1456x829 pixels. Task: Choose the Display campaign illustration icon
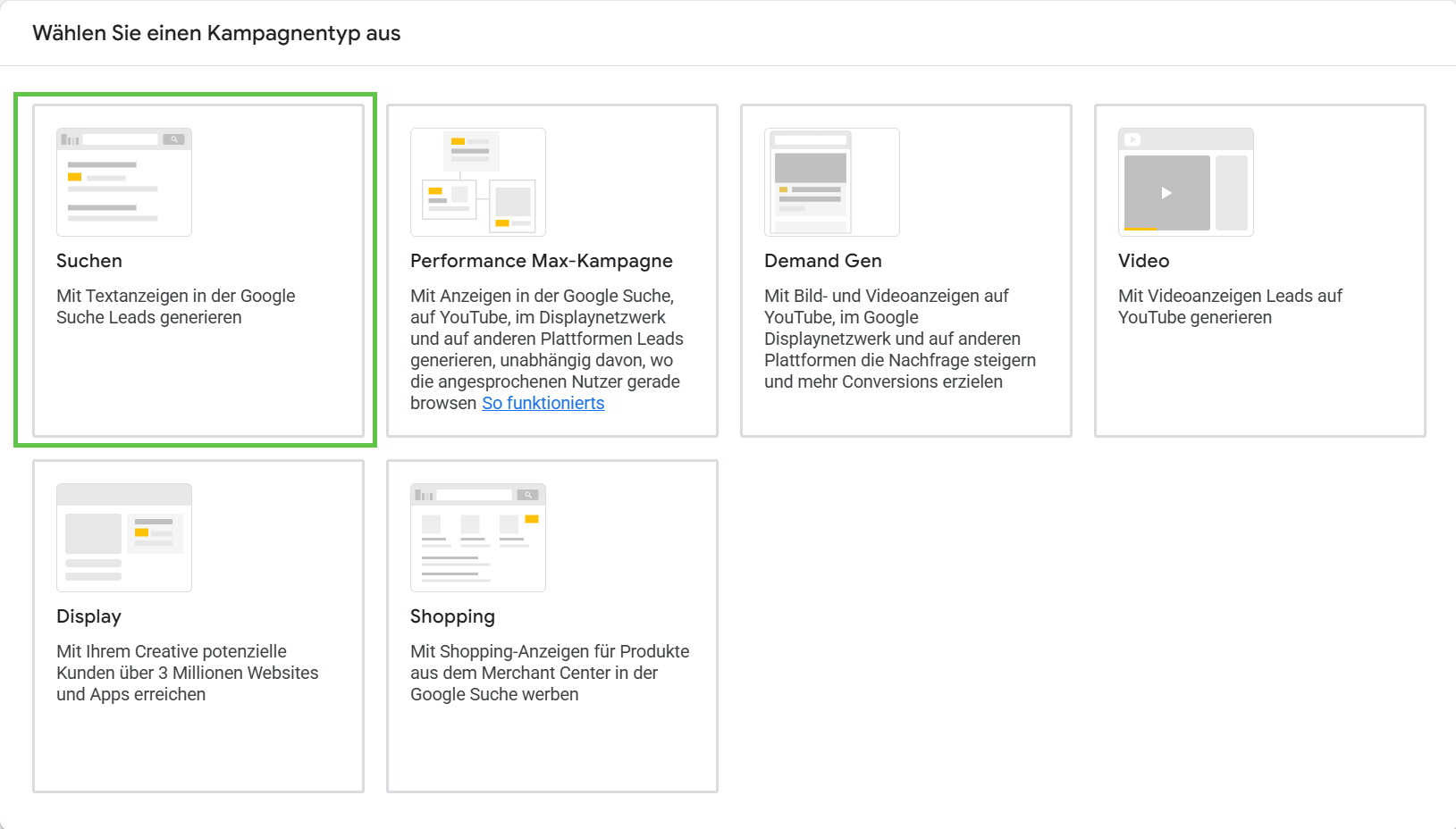[124, 538]
